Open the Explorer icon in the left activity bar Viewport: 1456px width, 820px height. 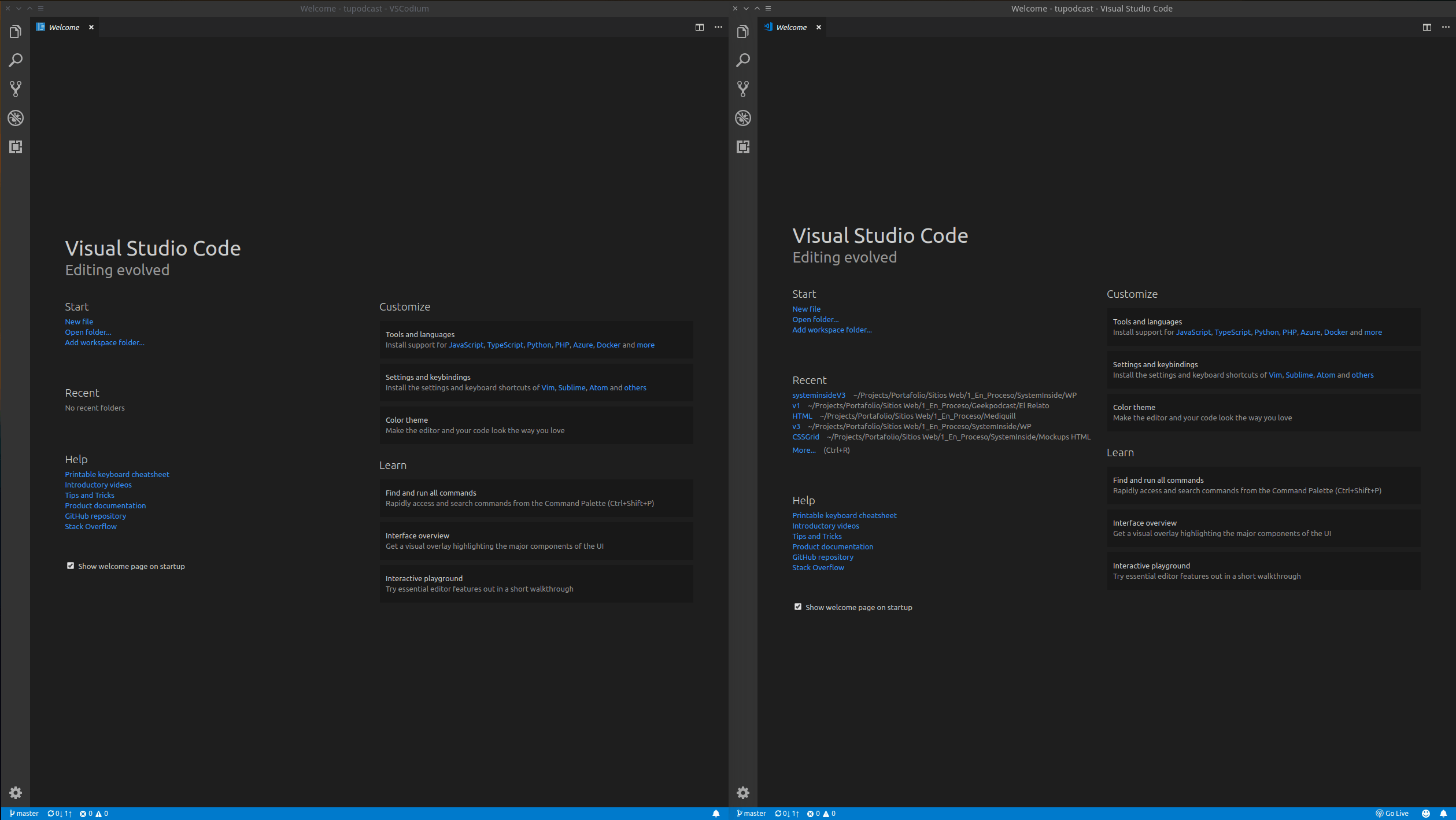pos(15,32)
